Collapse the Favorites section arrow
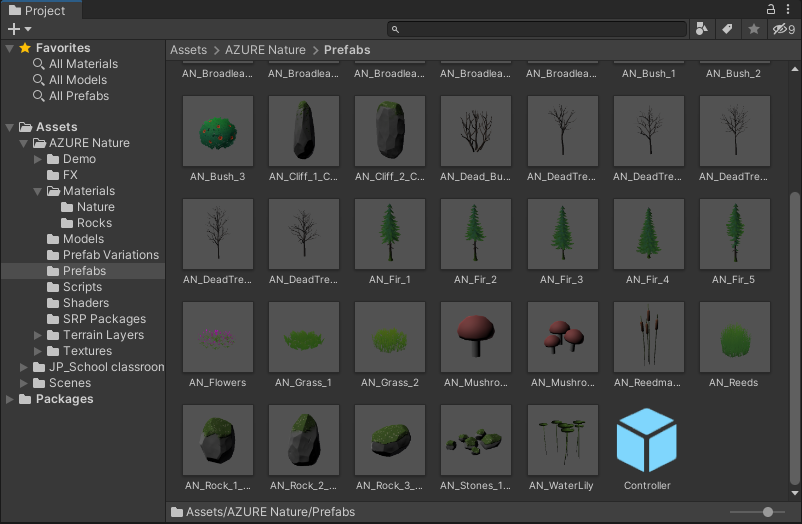 [x=9, y=48]
